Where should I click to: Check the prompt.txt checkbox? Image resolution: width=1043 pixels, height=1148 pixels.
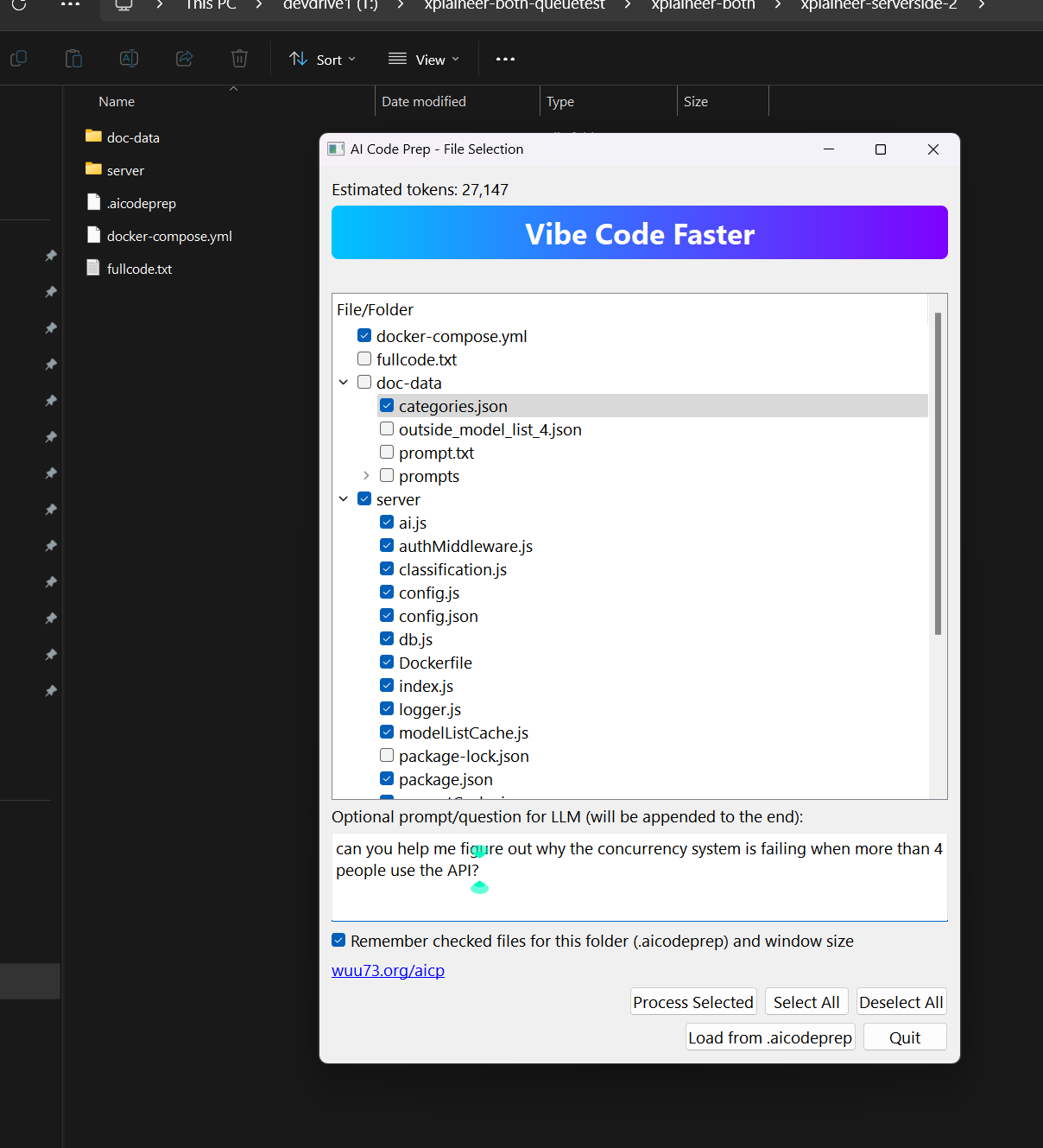coord(387,452)
